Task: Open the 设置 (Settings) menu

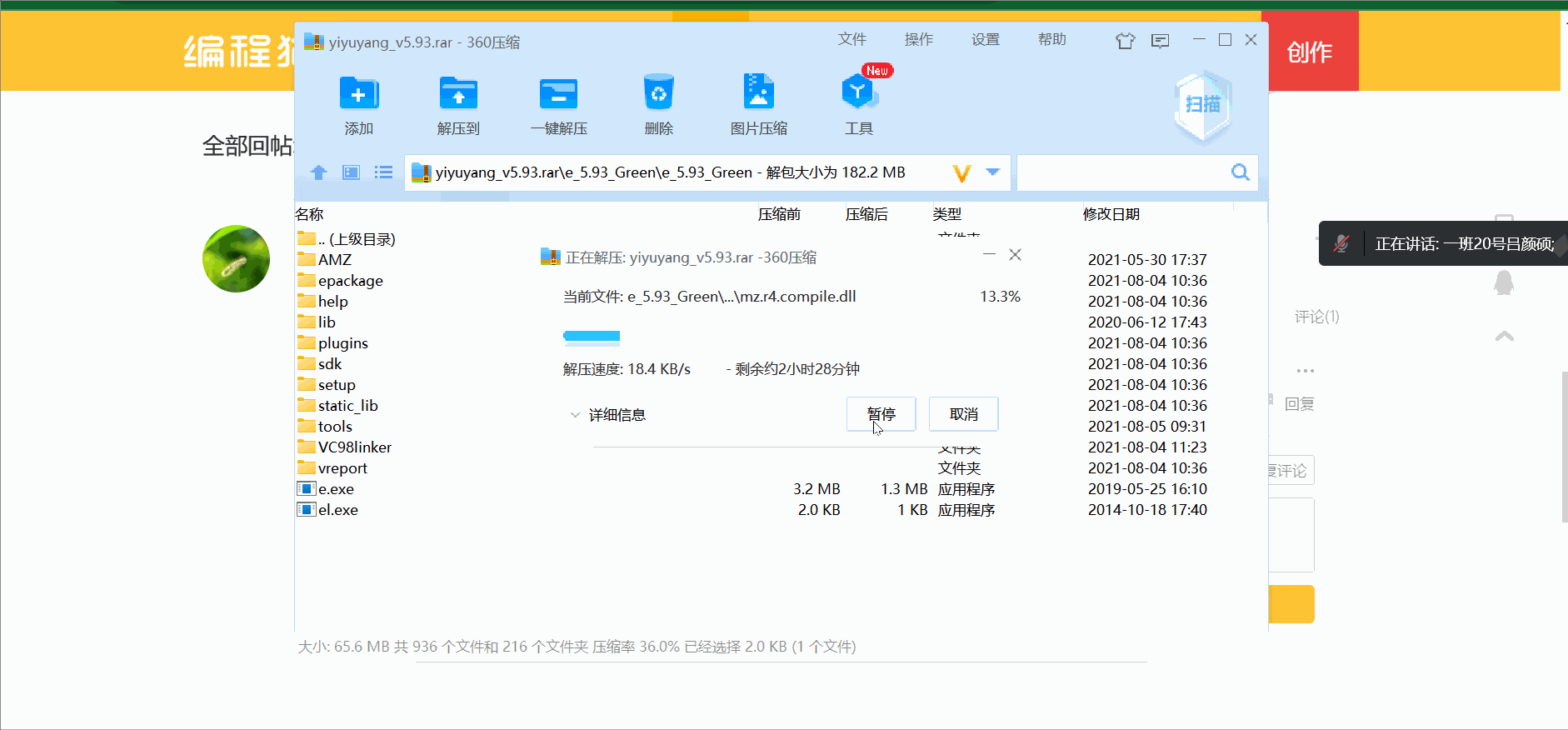Action: (986, 39)
